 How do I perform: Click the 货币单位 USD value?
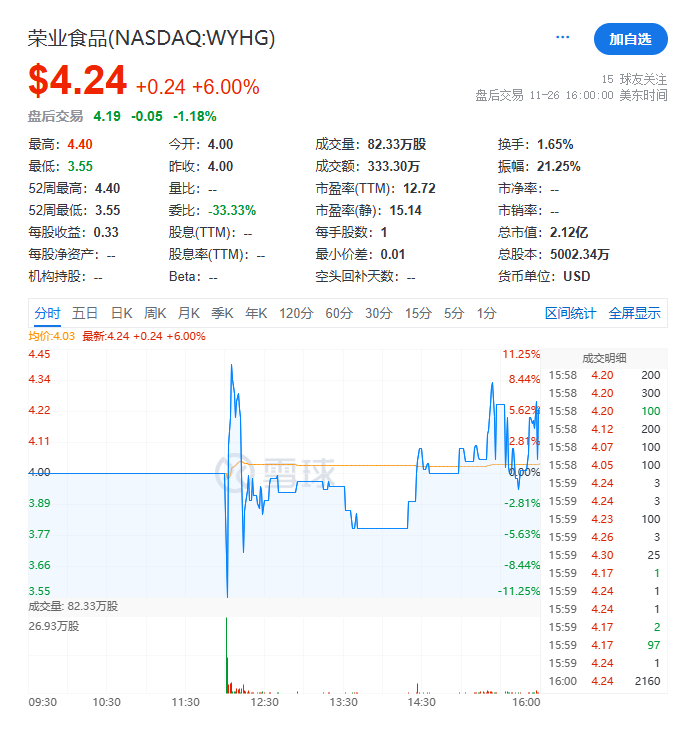[x=577, y=277]
